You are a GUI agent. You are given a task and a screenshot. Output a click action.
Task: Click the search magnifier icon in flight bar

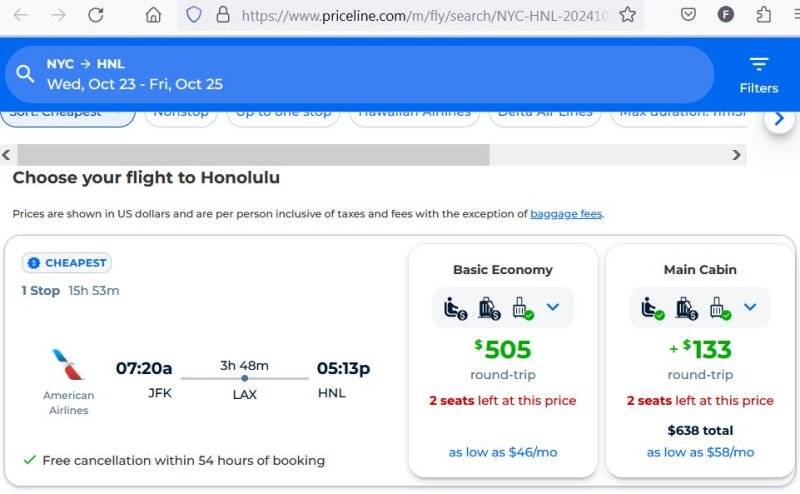point(25,74)
